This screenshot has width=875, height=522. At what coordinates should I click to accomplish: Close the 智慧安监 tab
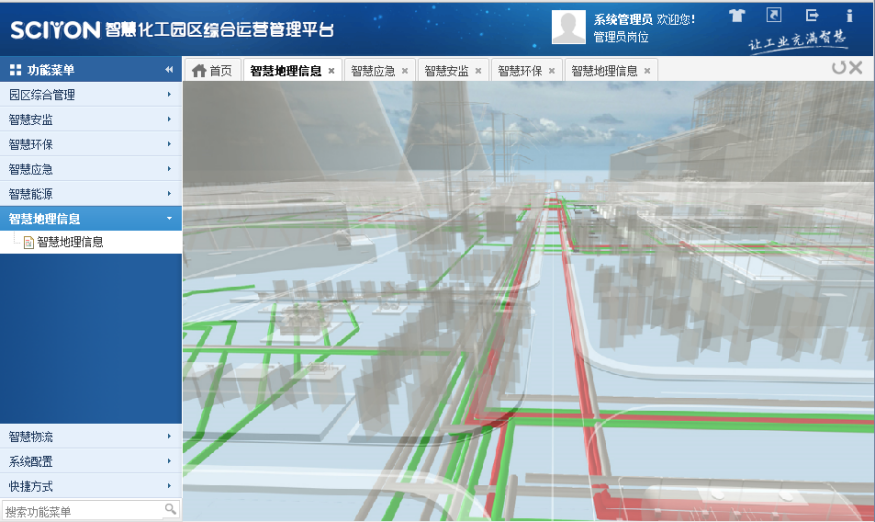click(x=478, y=71)
